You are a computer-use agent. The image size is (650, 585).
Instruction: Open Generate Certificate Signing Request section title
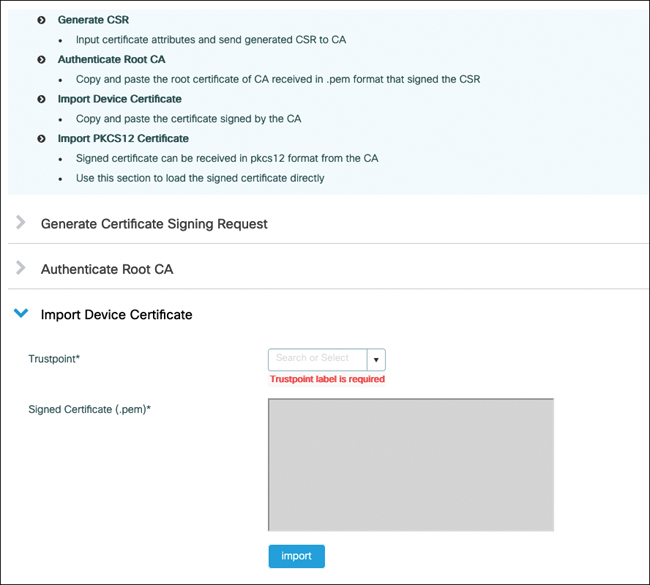pyautogui.click(x=154, y=224)
